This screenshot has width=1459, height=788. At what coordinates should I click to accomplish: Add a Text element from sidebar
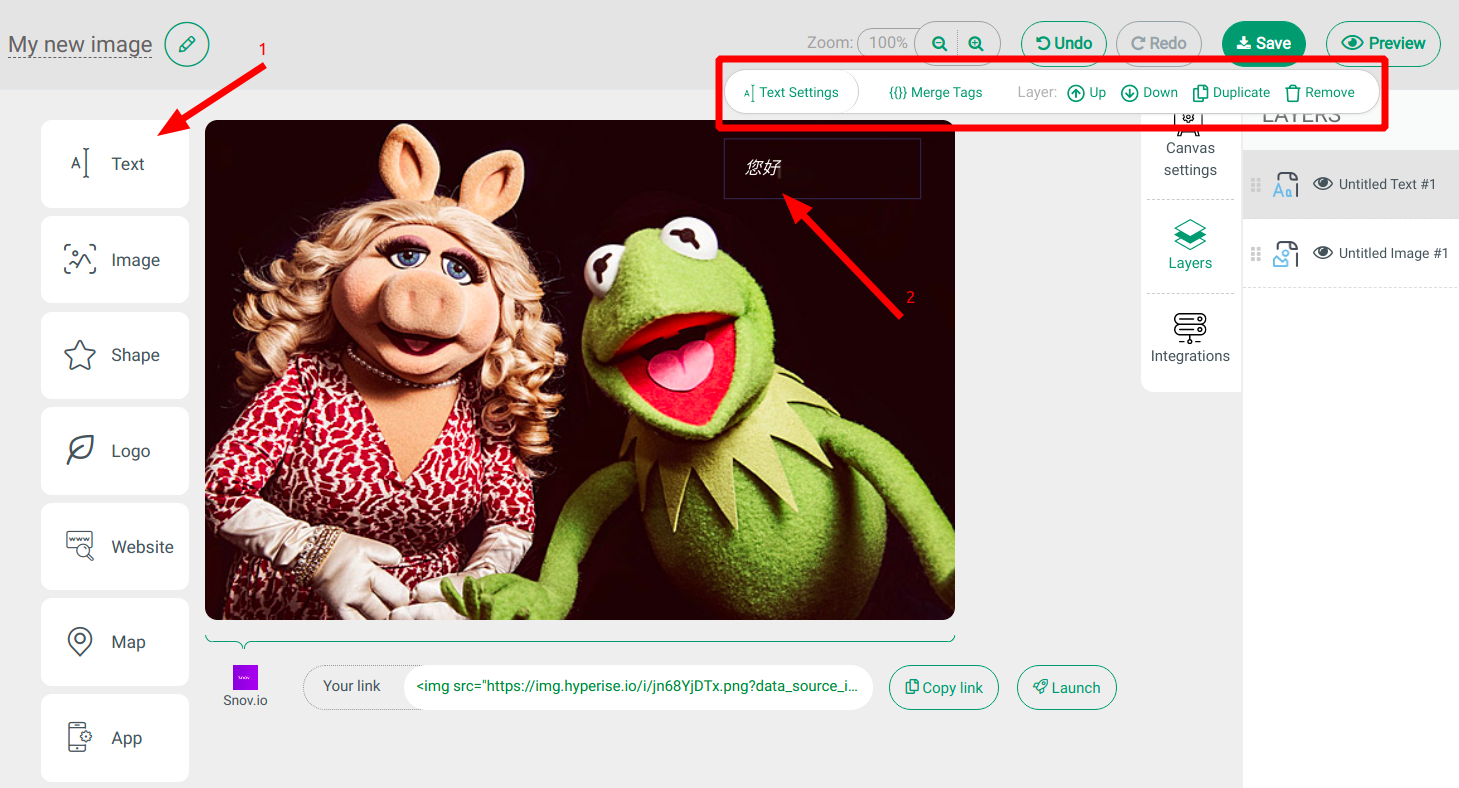coord(115,164)
